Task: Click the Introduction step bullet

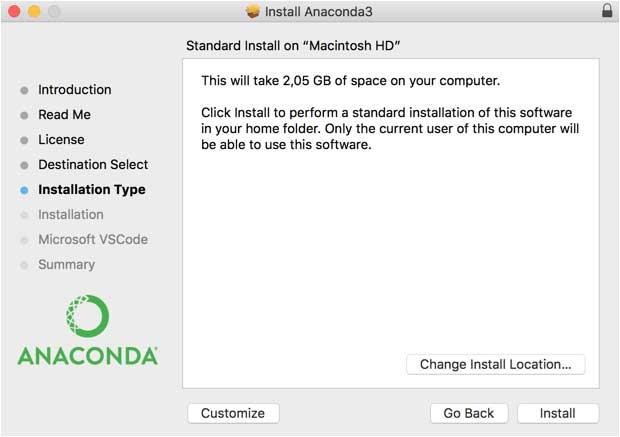Action: coord(24,90)
